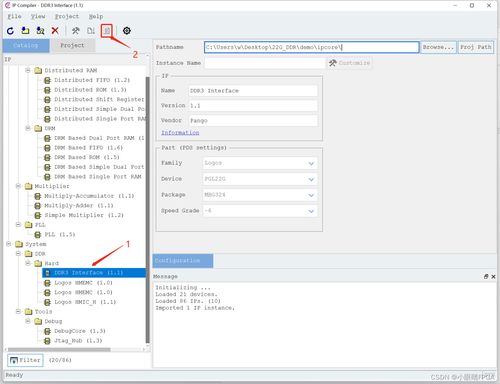Click the chip icon beside Jtag_Hub (1.3)
Image resolution: width=500 pixels, height=384 pixels.
tap(47, 341)
